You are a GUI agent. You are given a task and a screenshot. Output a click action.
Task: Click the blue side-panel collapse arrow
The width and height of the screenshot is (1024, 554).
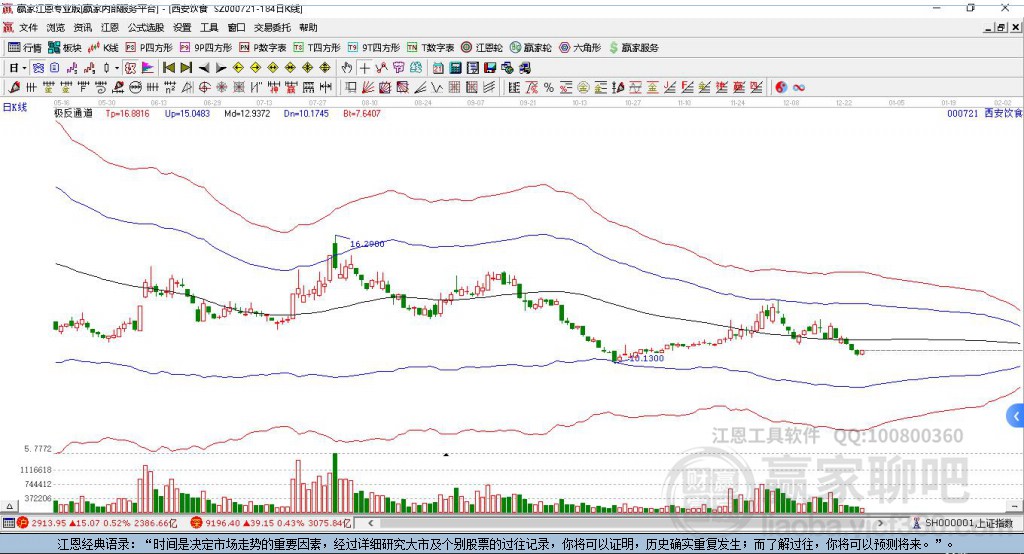click(1016, 416)
